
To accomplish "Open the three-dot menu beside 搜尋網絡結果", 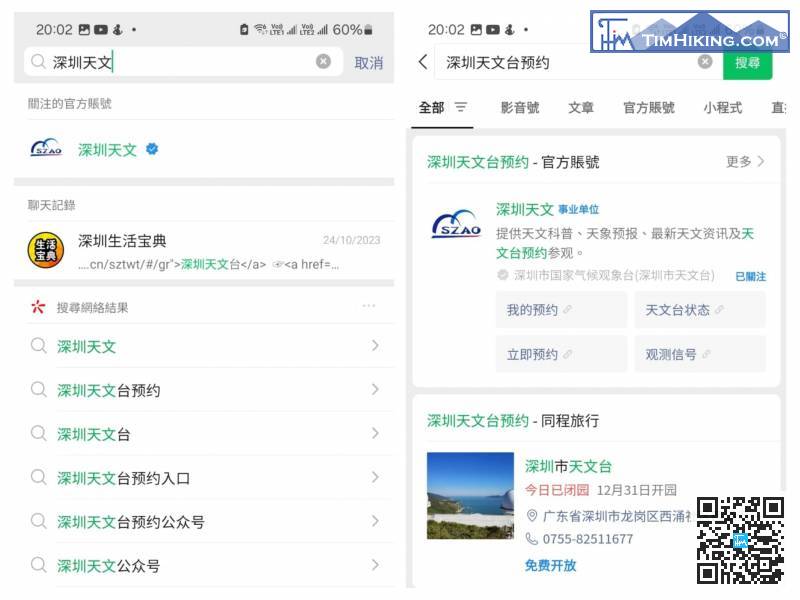I will pos(369,306).
